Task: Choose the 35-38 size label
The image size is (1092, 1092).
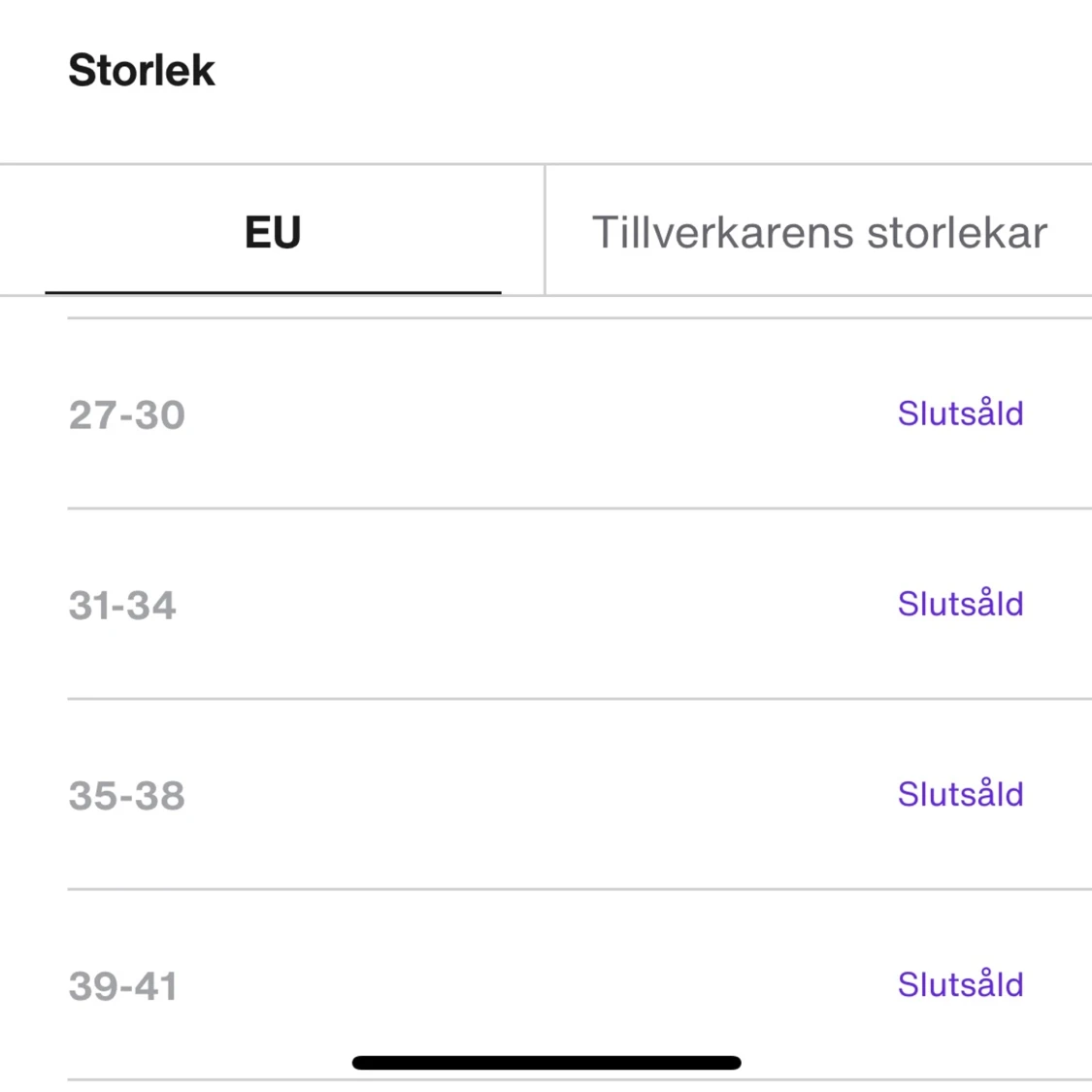Action: (x=127, y=796)
